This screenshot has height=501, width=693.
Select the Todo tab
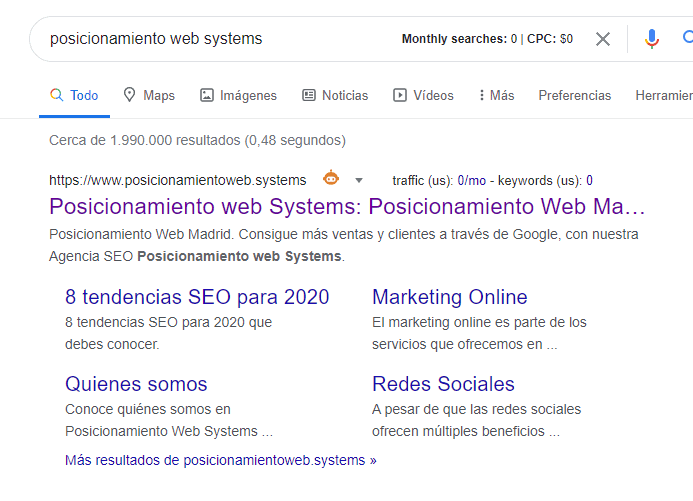(x=74, y=95)
